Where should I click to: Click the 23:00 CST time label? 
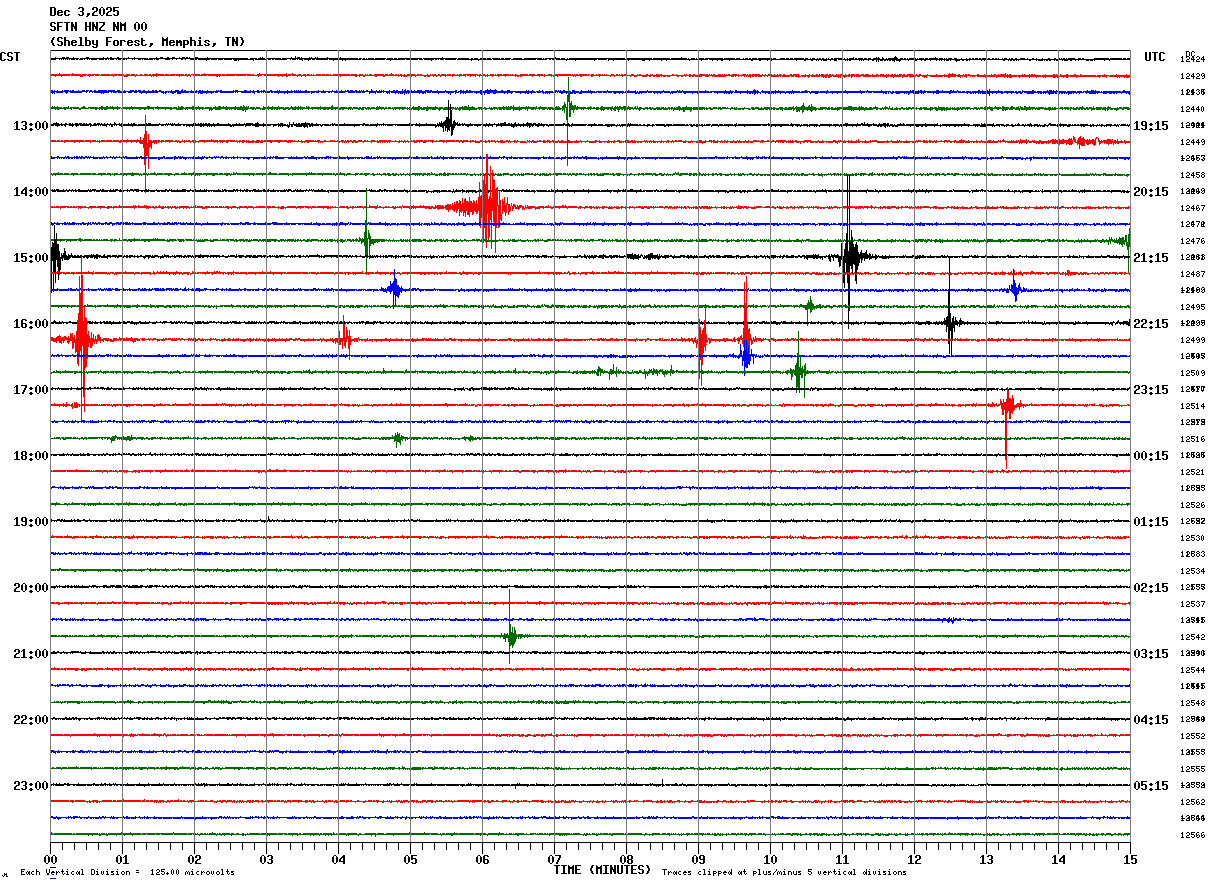30,786
